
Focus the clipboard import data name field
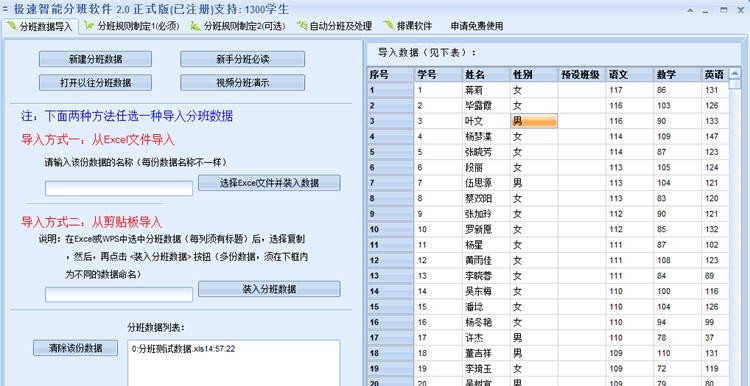point(119,295)
